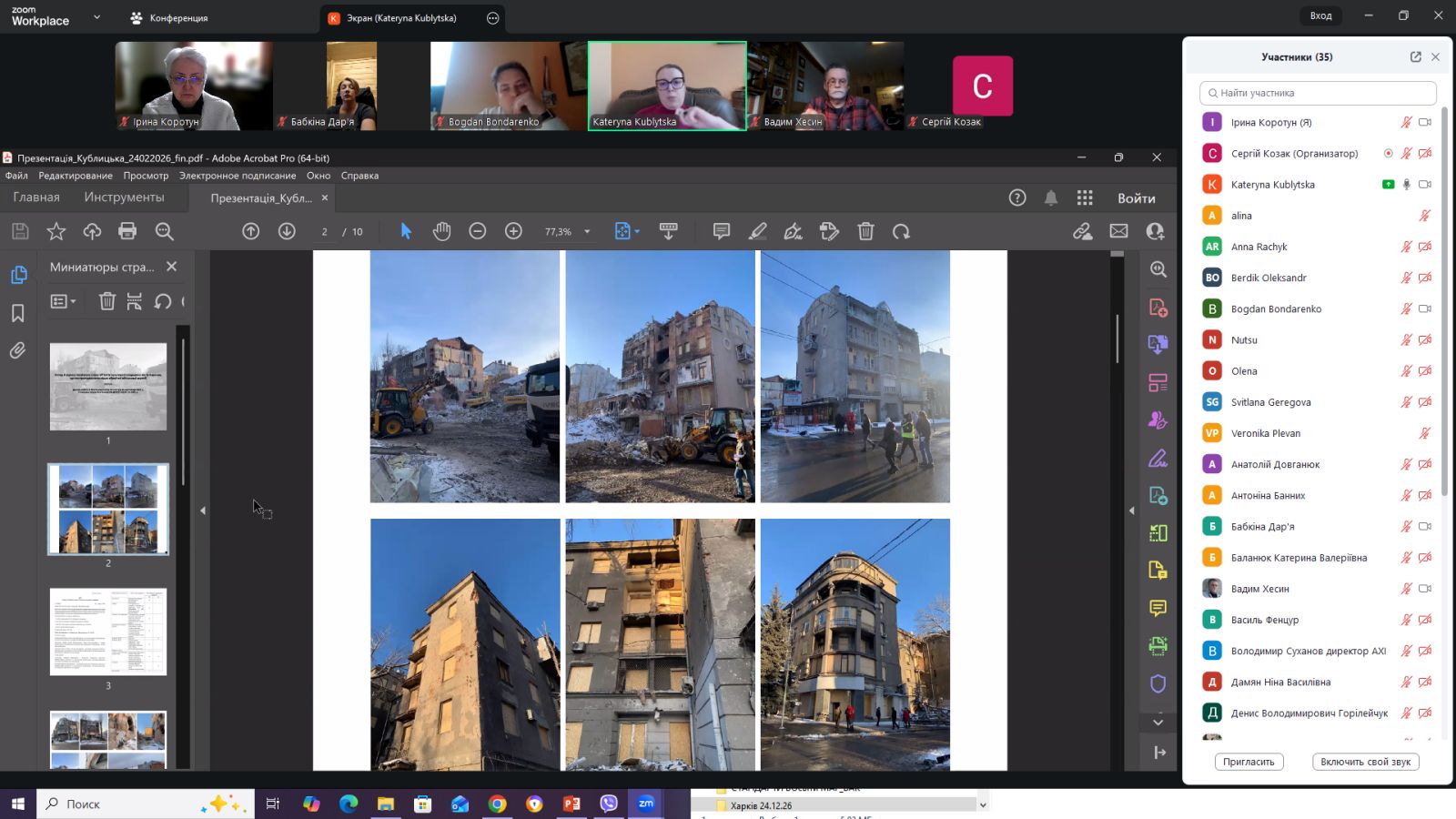Click the rotate page icon in toolbar

[901, 231]
